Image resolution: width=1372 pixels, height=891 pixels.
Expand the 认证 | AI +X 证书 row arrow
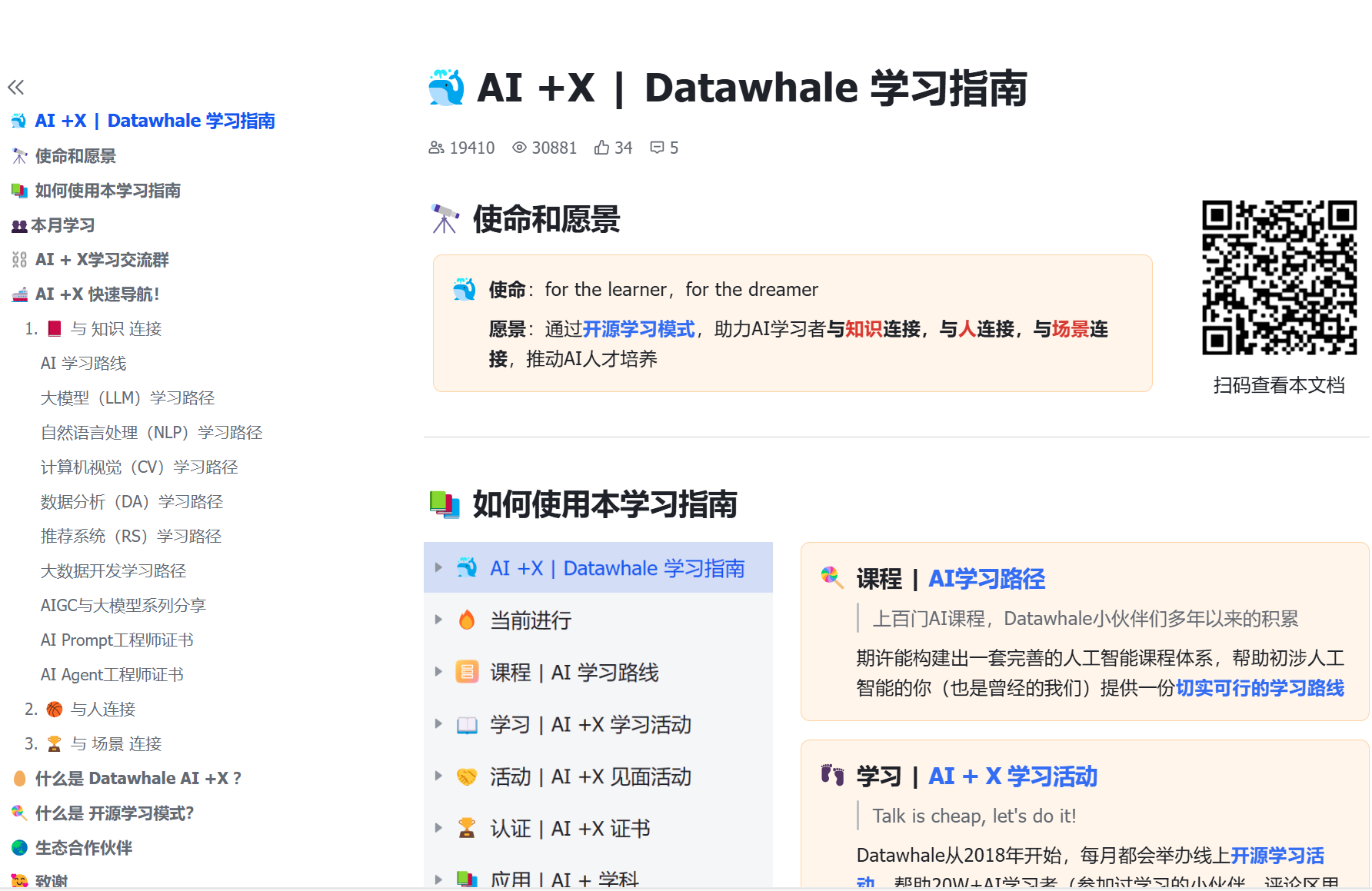(x=438, y=828)
